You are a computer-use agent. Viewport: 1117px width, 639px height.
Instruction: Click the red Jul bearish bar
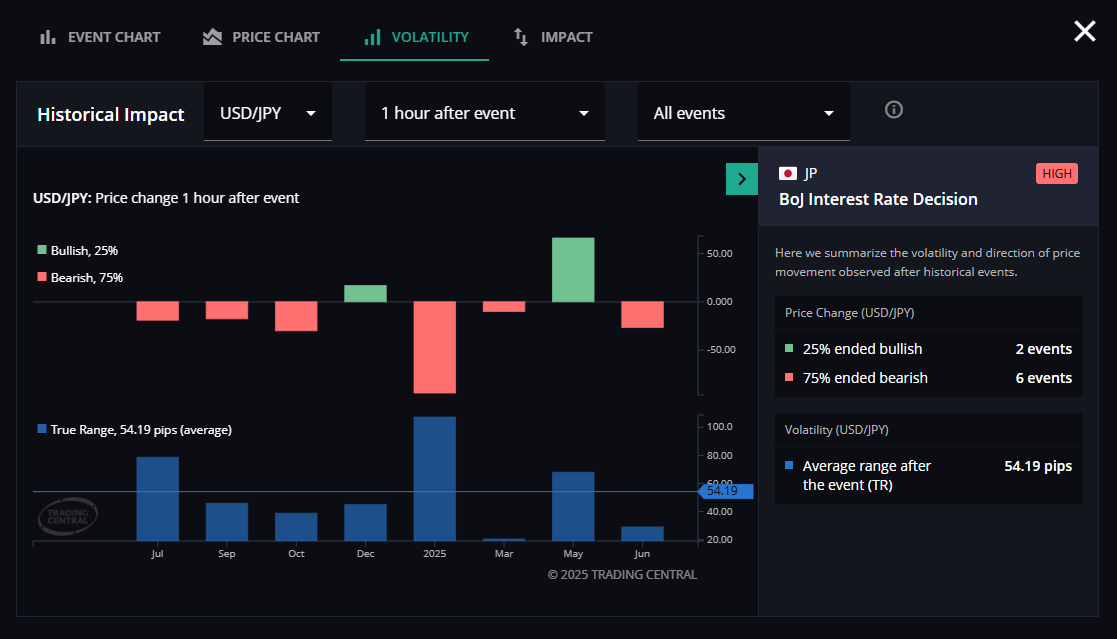pos(157,311)
